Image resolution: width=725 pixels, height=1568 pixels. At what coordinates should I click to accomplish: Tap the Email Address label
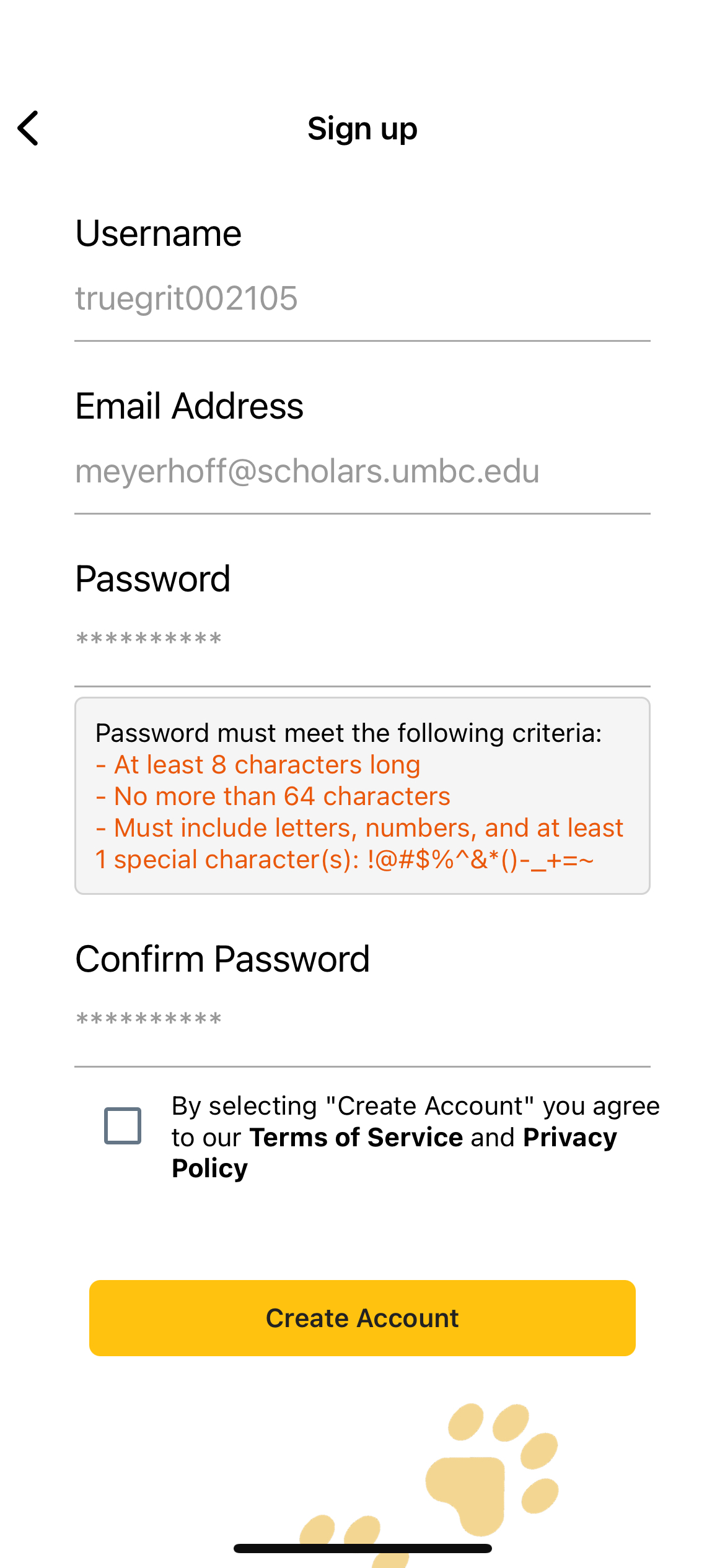189,406
